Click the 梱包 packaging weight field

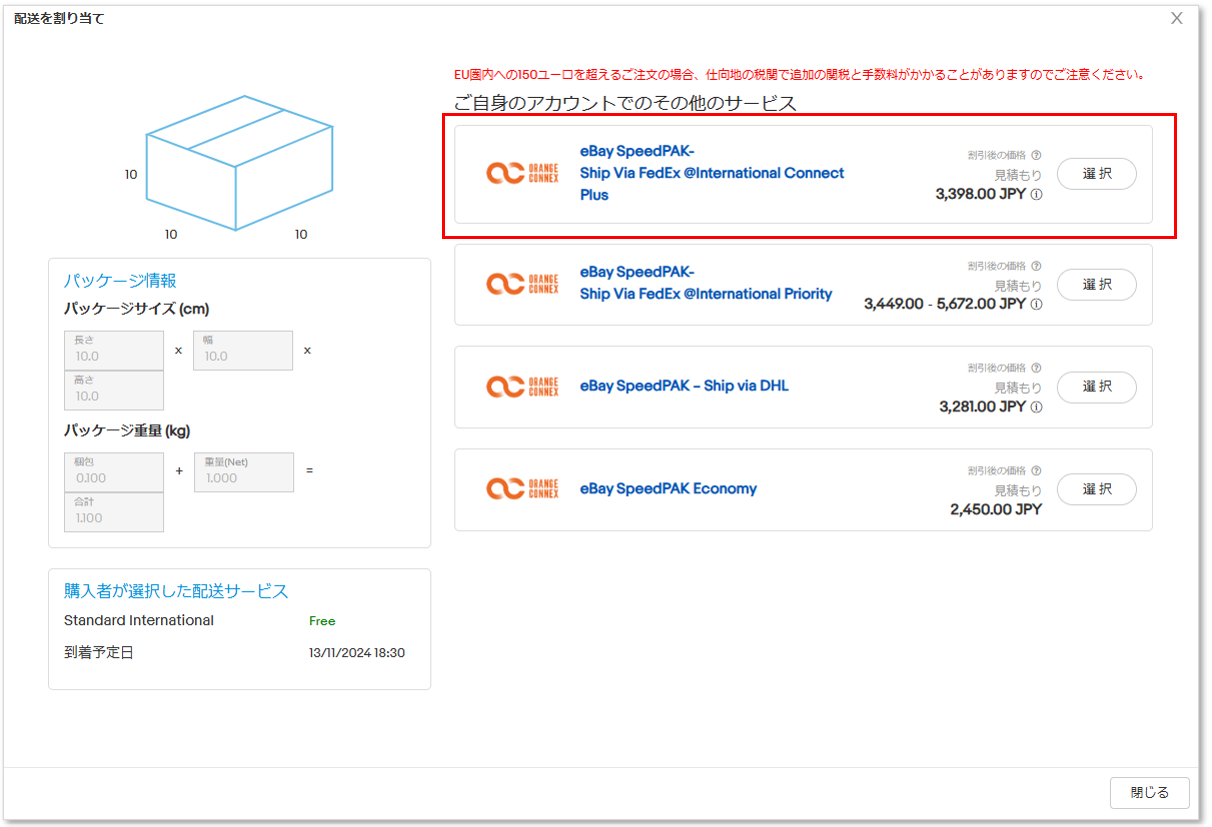pyautogui.click(x=113, y=472)
